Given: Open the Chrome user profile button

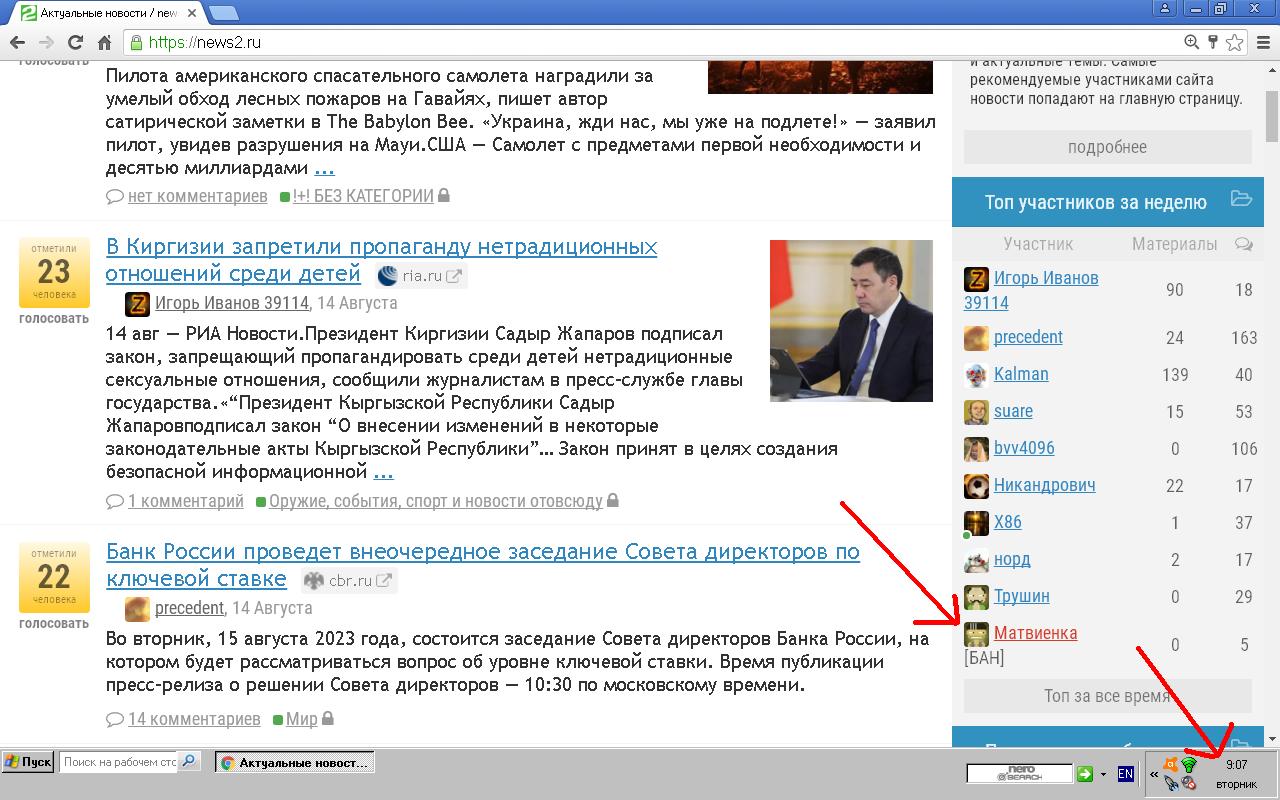Looking at the screenshot, I should (x=1164, y=9).
